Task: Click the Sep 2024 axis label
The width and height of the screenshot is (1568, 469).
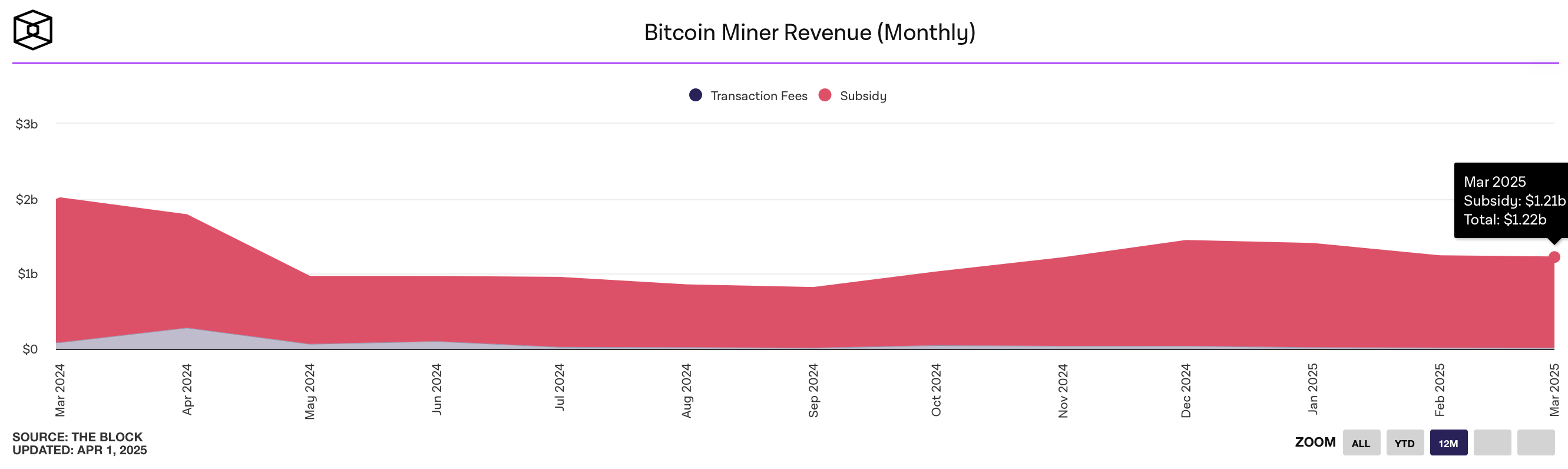Action: (x=813, y=391)
